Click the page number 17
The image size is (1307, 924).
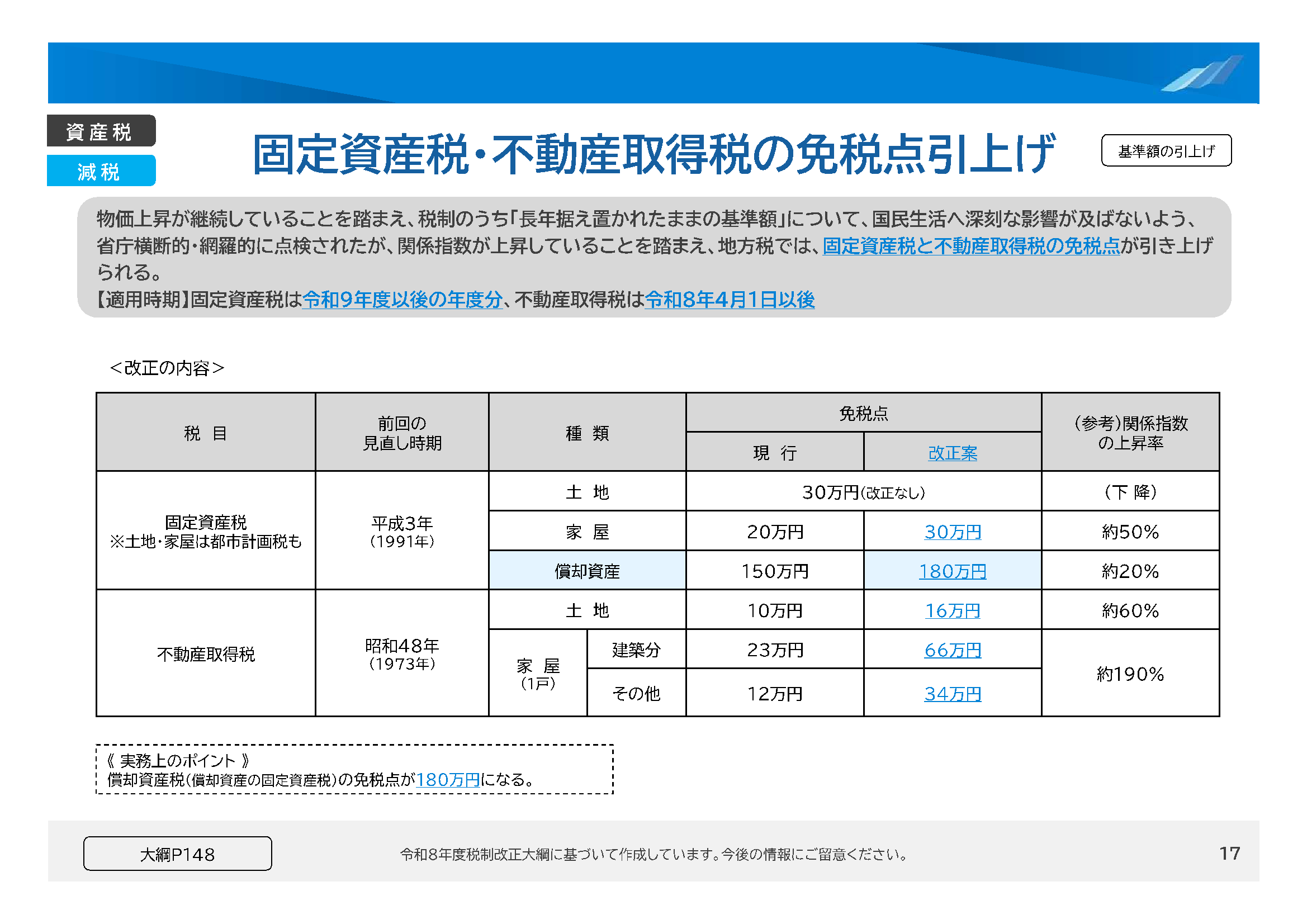[x=1229, y=853]
